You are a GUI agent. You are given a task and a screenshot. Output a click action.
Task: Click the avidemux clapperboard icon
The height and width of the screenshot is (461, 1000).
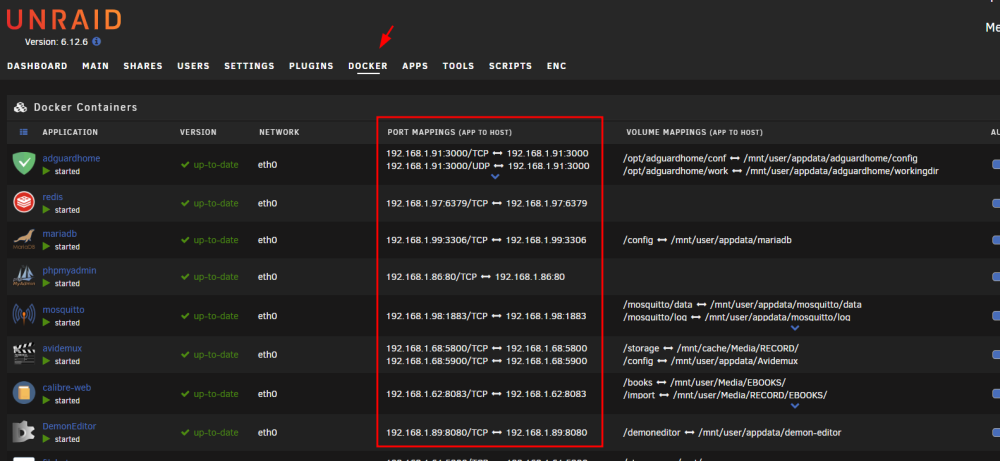tap(24, 355)
